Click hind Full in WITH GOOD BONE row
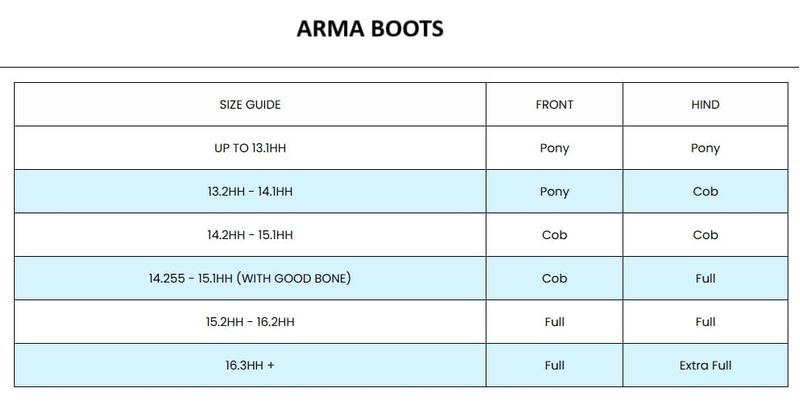Screen dimensions: 800x413 coord(705,278)
